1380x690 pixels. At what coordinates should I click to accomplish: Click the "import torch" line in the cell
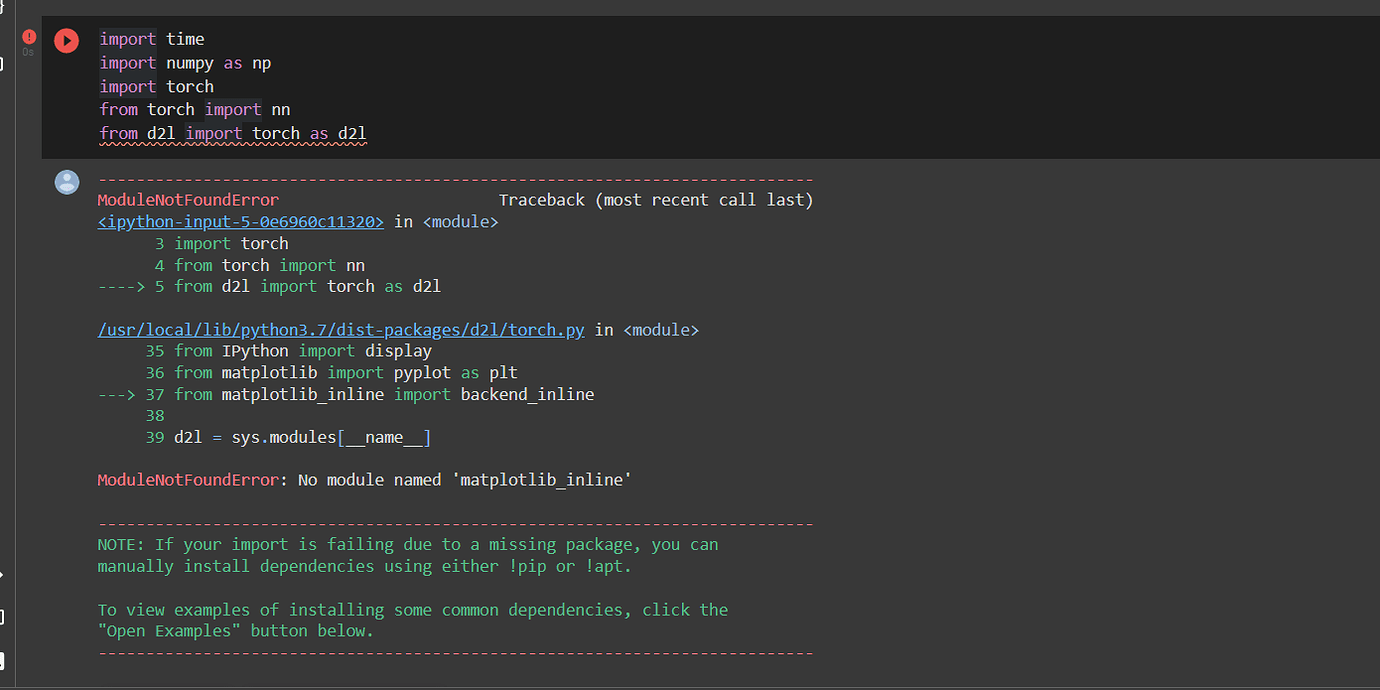156,86
